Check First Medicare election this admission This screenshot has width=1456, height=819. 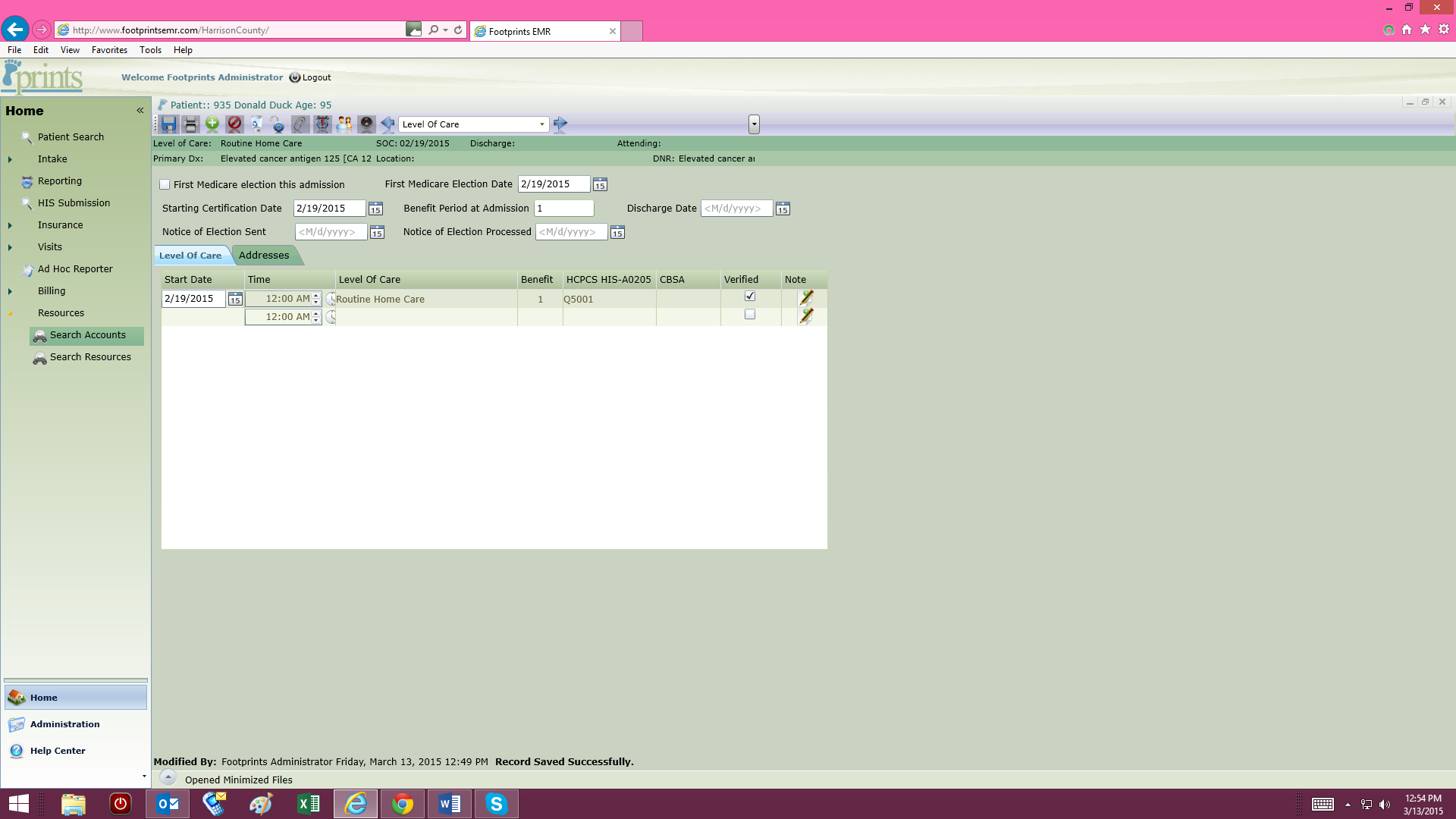click(165, 184)
